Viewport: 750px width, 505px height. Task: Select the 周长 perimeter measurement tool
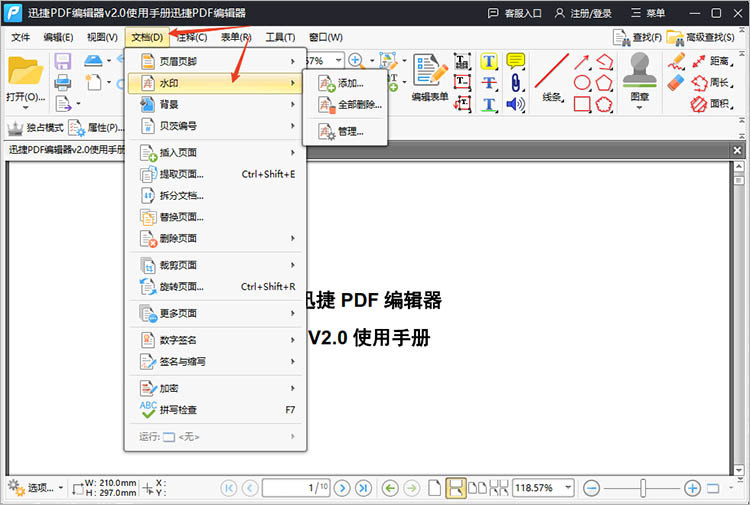coord(712,82)
